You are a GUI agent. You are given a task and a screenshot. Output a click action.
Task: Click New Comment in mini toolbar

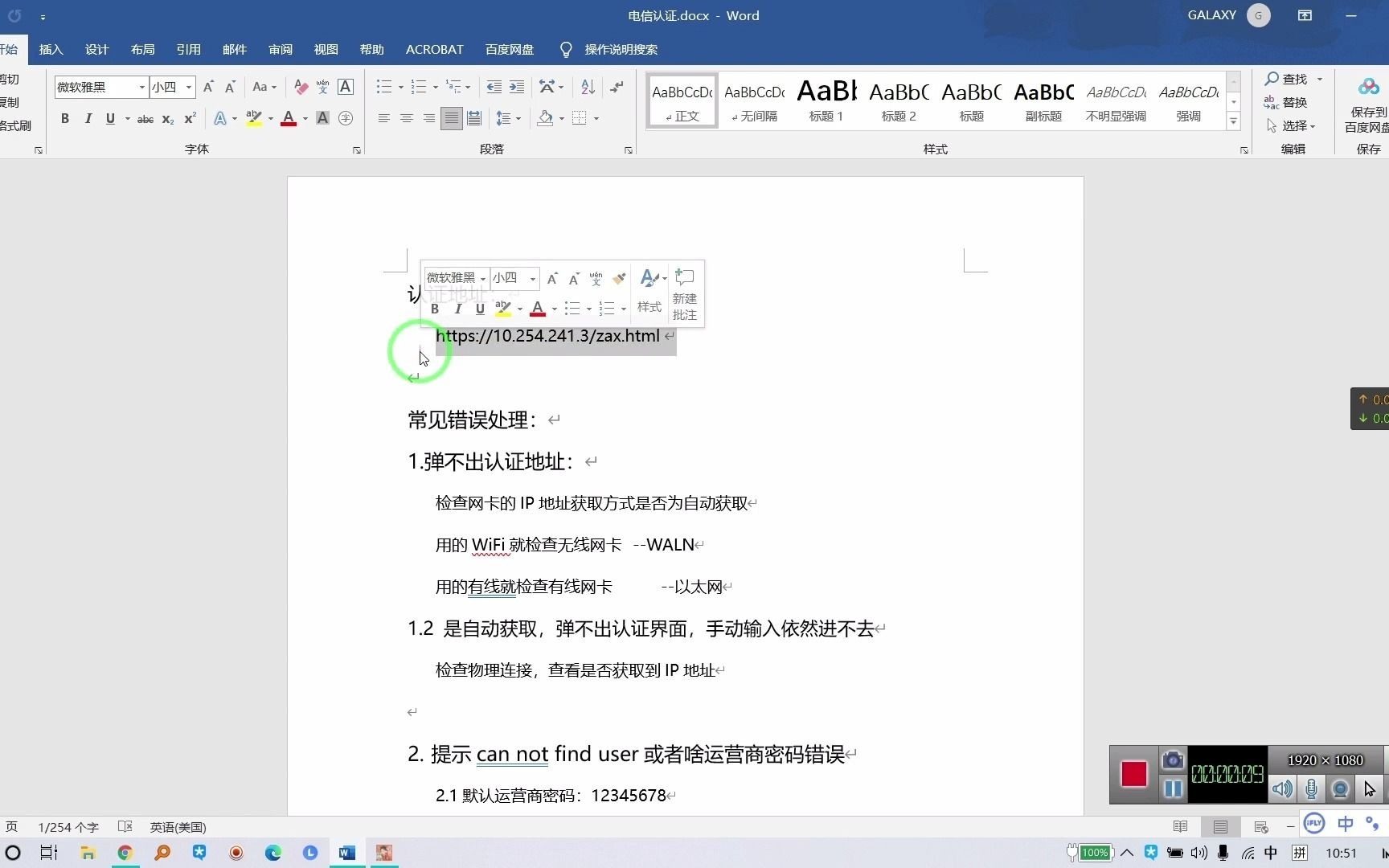click(x=685, y=294)
